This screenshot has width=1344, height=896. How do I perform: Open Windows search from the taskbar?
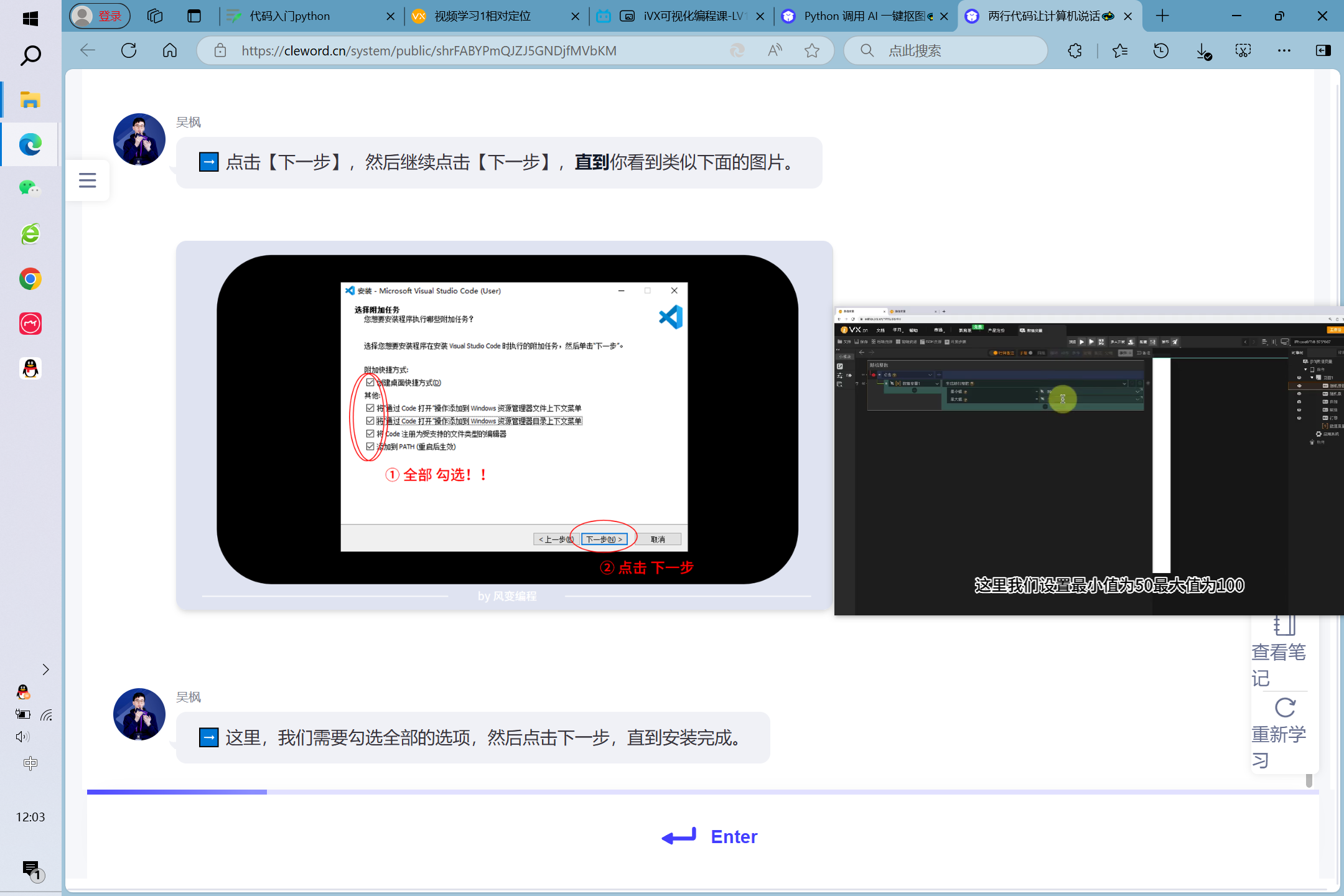[30, 56]
